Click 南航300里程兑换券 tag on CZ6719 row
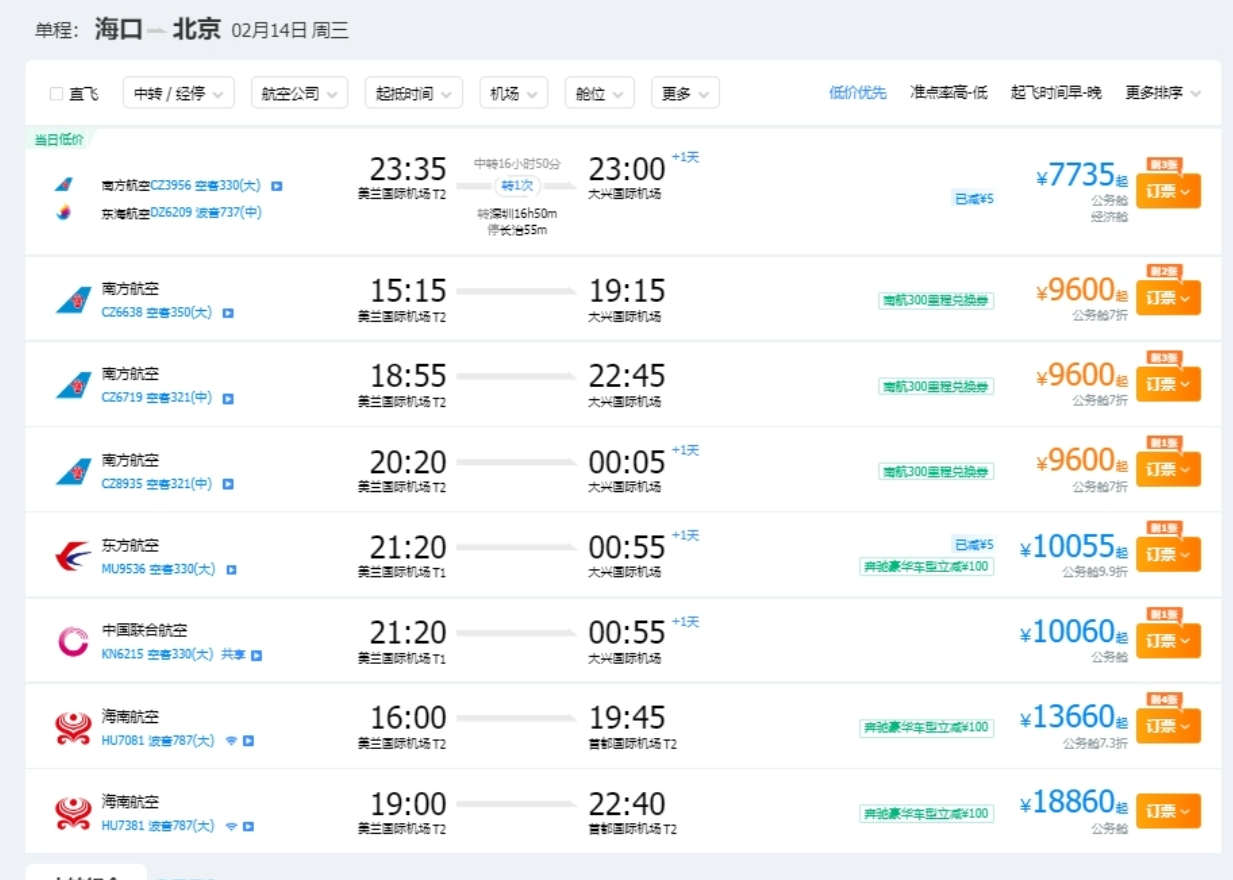 (x=936, y=386)
